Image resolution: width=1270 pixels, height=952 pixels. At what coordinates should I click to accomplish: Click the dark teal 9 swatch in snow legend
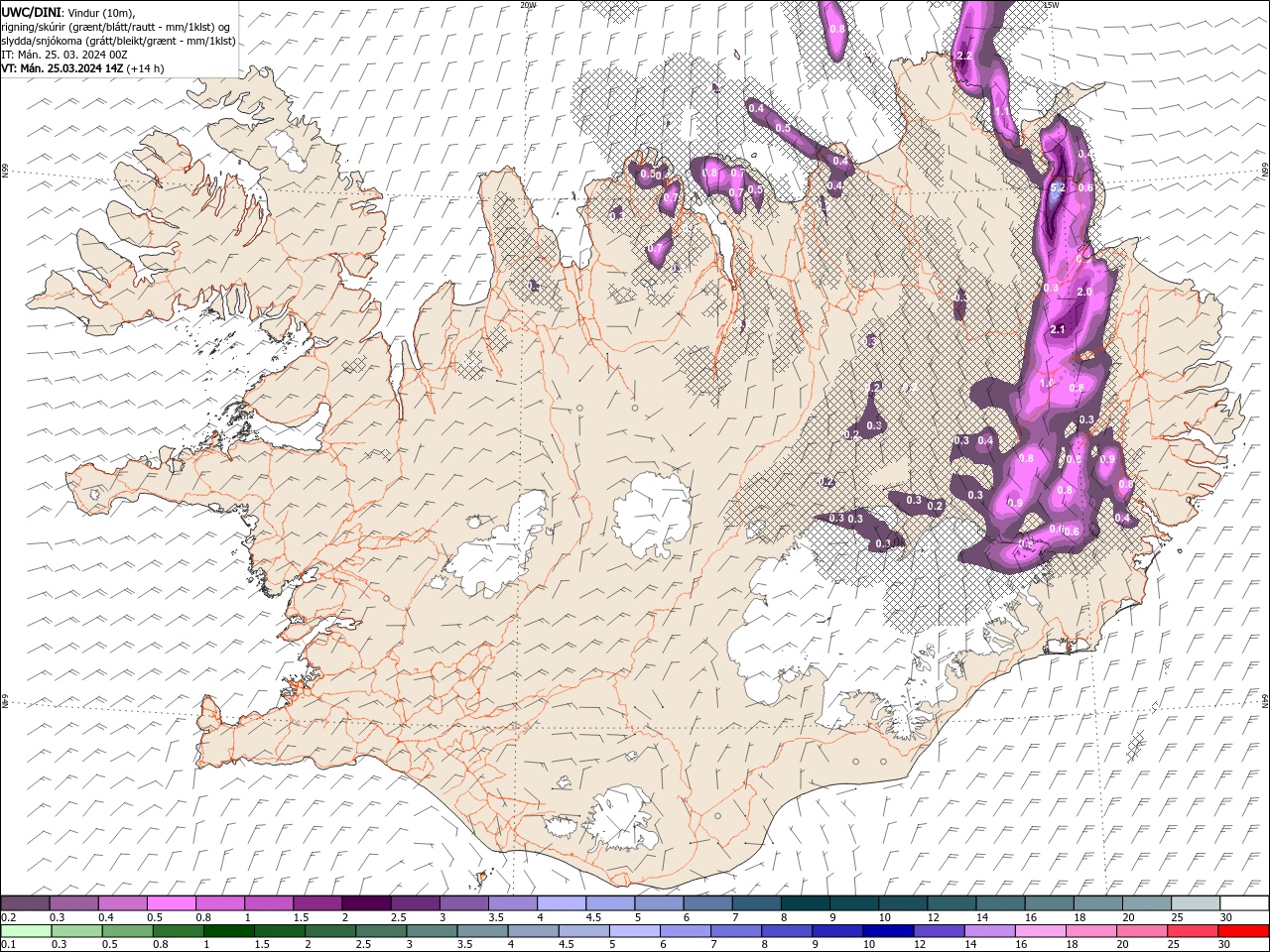(853, 903)
